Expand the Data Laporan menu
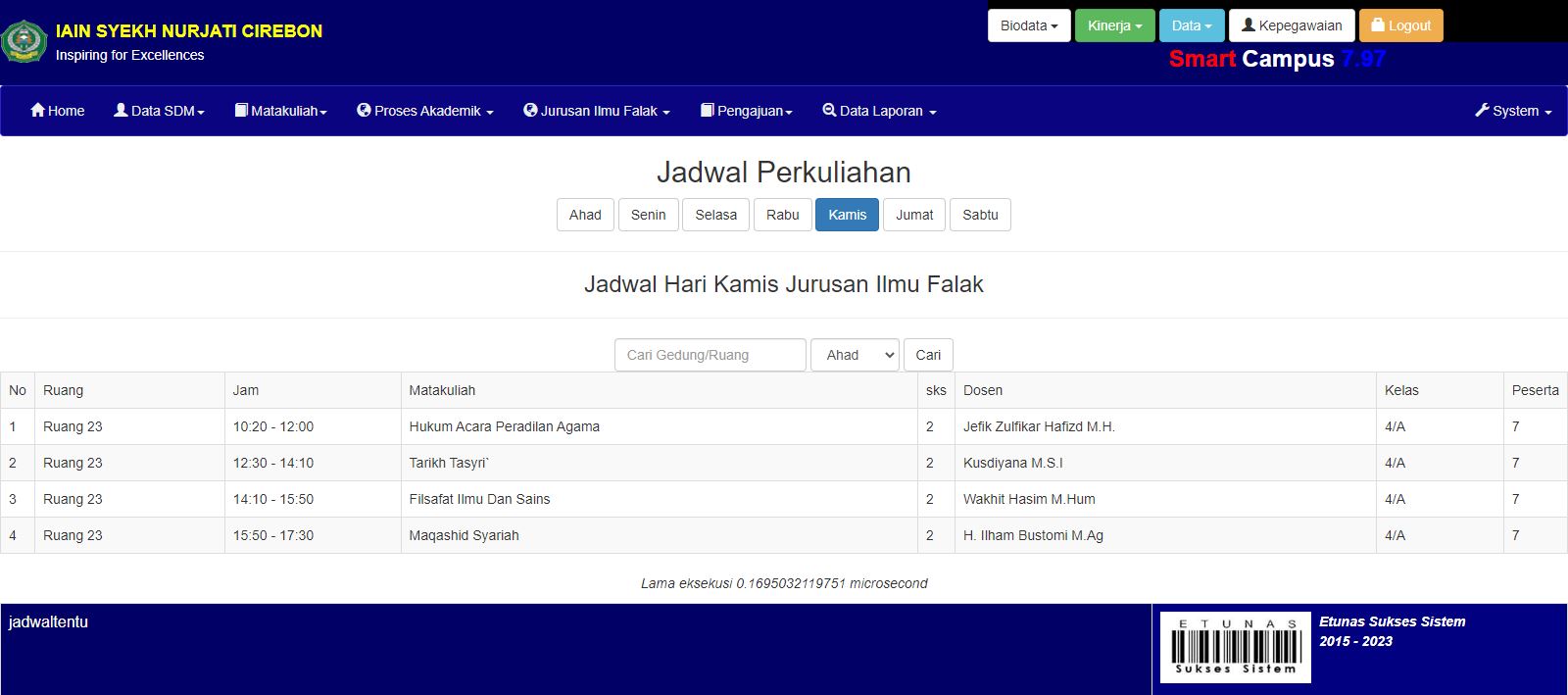1568x695 pixels. tap(879, 111)
